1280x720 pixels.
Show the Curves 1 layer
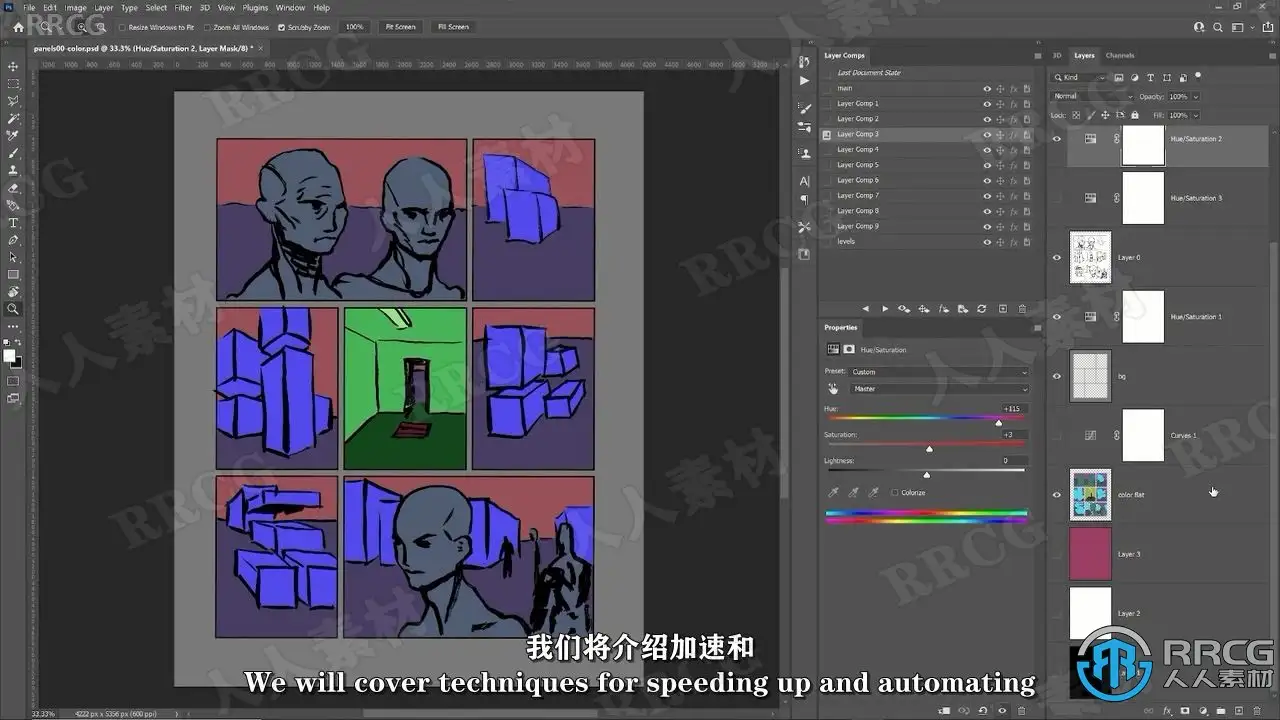coord(1057,435)
